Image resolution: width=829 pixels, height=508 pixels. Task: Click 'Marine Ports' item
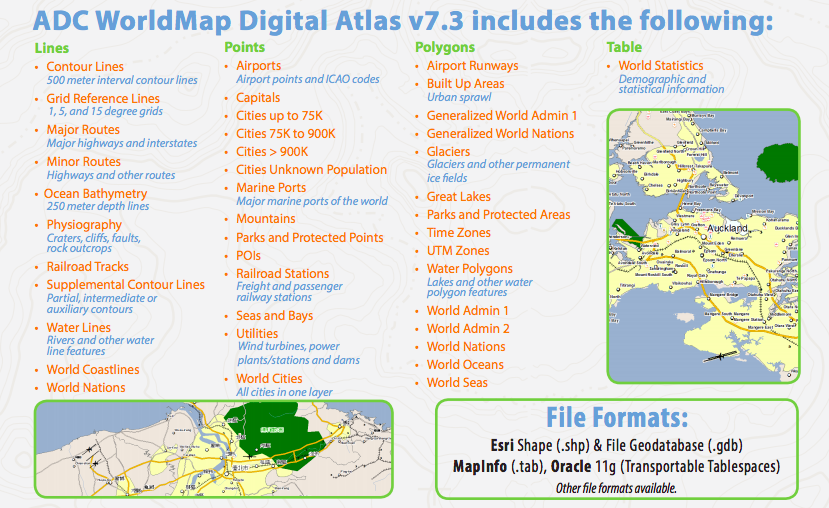[271, 188]
